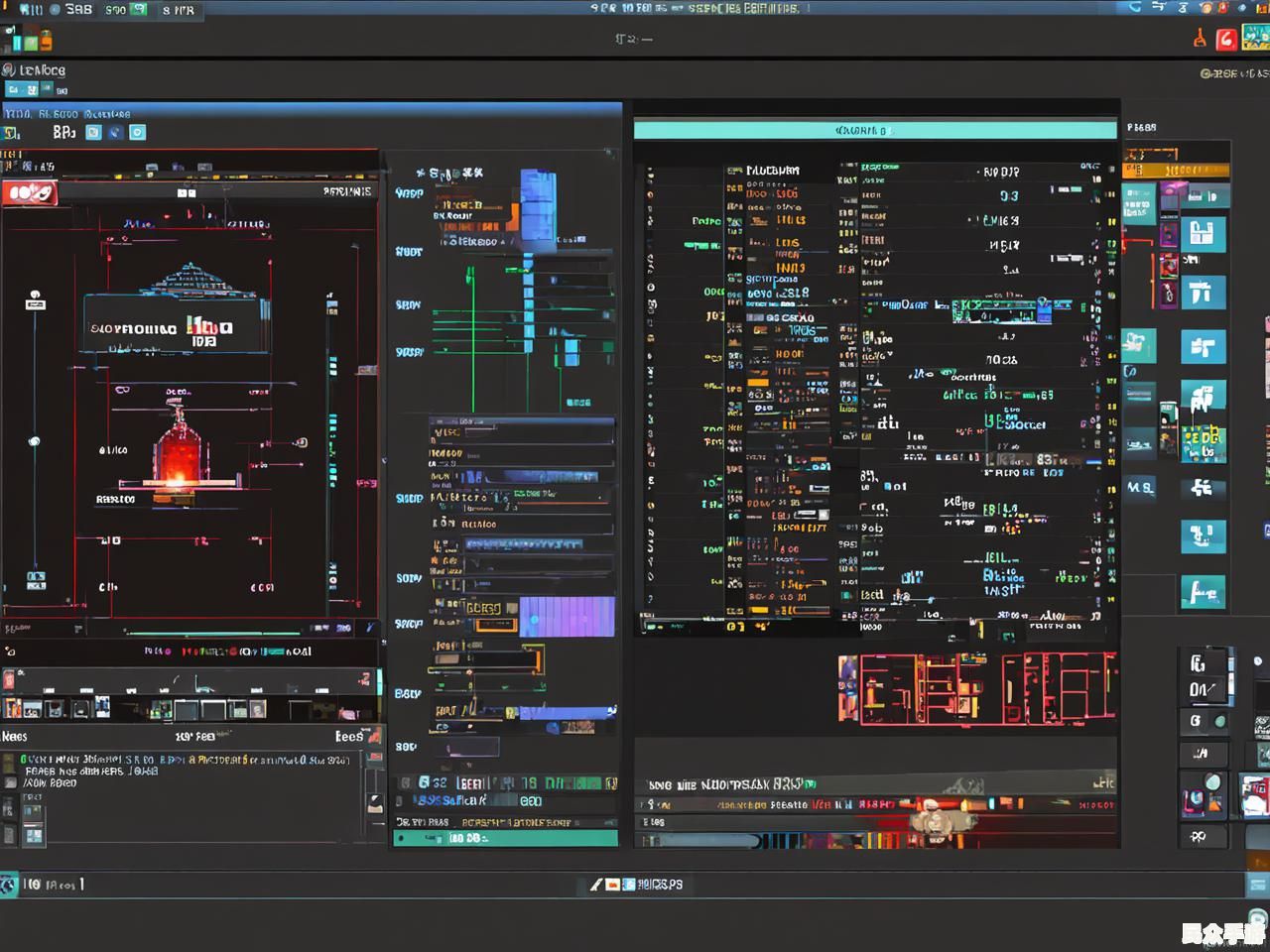The width and height of the screenshot is (1270, 952).
Task: Click the red square icon beside the orange flask
Action: 1226,39
